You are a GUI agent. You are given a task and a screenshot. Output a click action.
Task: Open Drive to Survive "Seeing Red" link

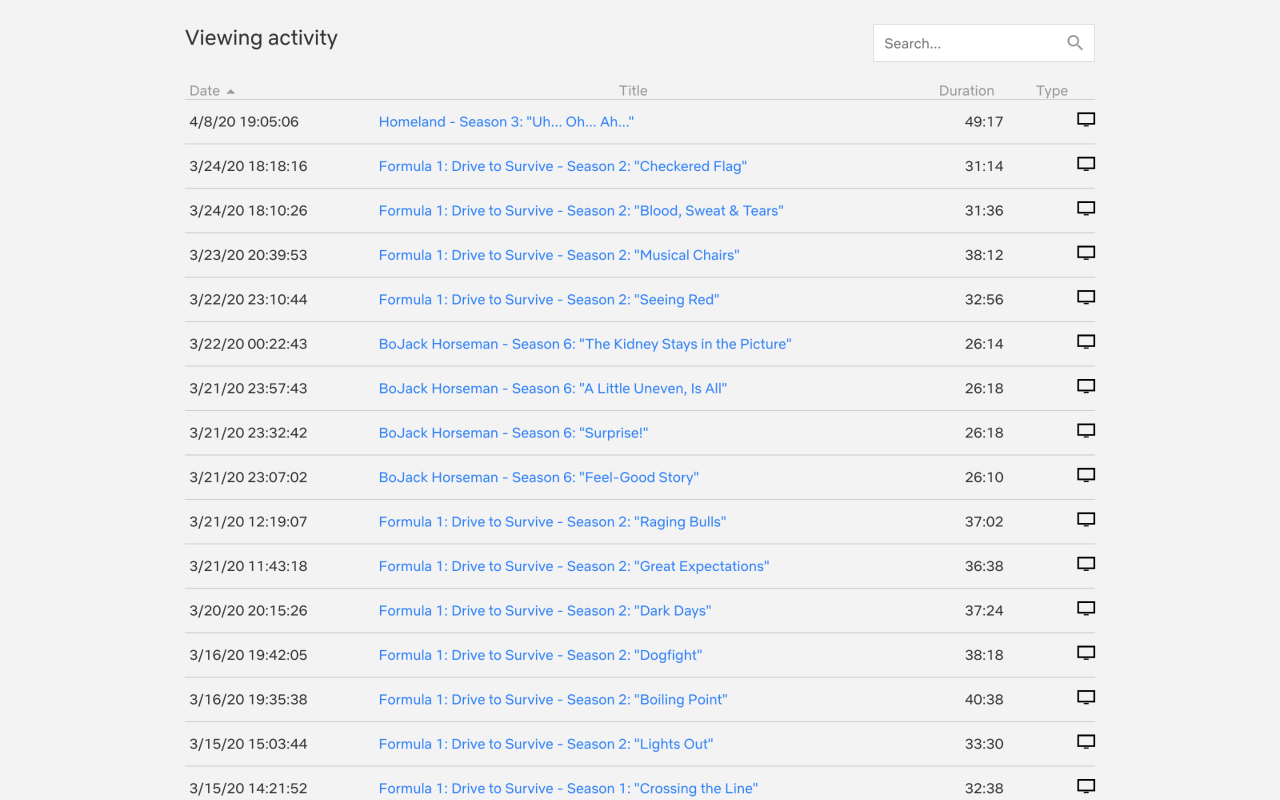pos(549,300)
